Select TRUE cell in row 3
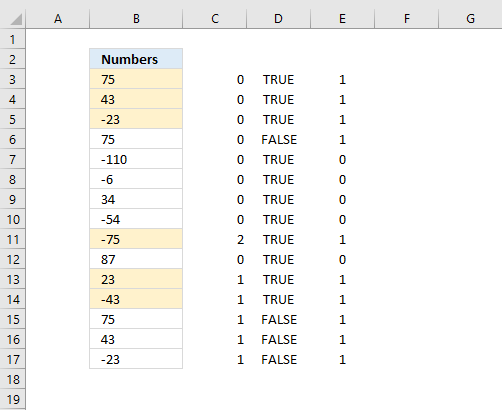The image size is (502, 410). (x=278, y=79)
